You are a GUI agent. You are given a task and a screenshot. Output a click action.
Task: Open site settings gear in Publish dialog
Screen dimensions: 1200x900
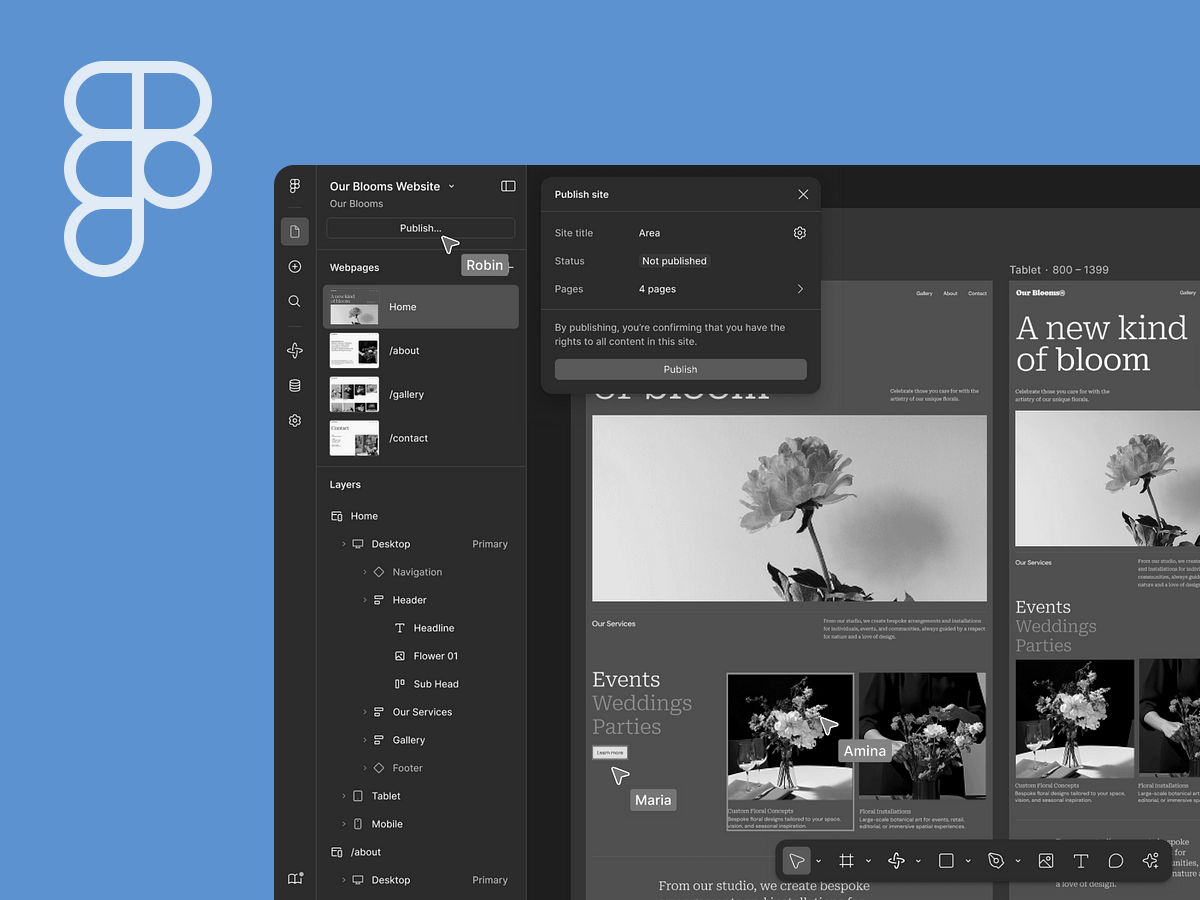pyautogui.click(x=800, y=233)
